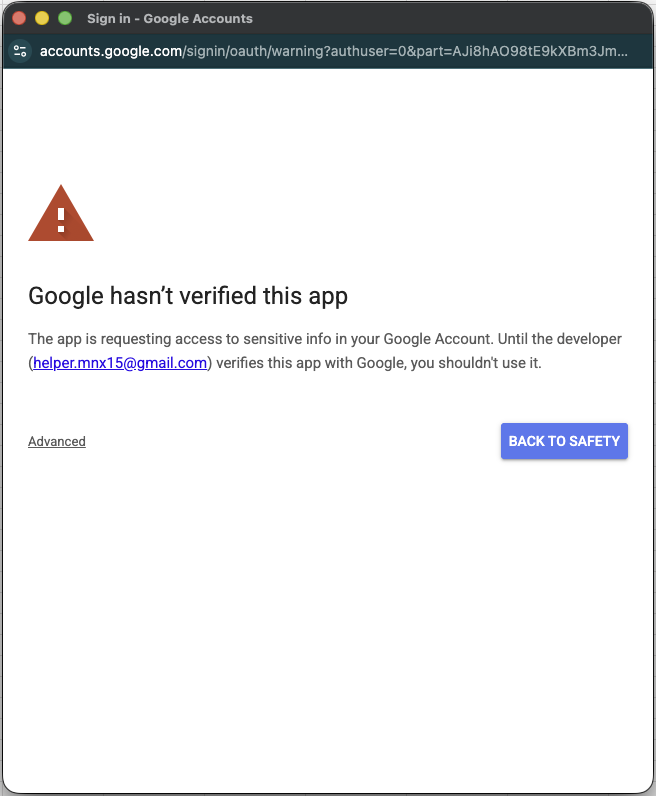Click the empty title bar area right of title
This screenshot has height=796, width=656.
[x=450, y=18]
